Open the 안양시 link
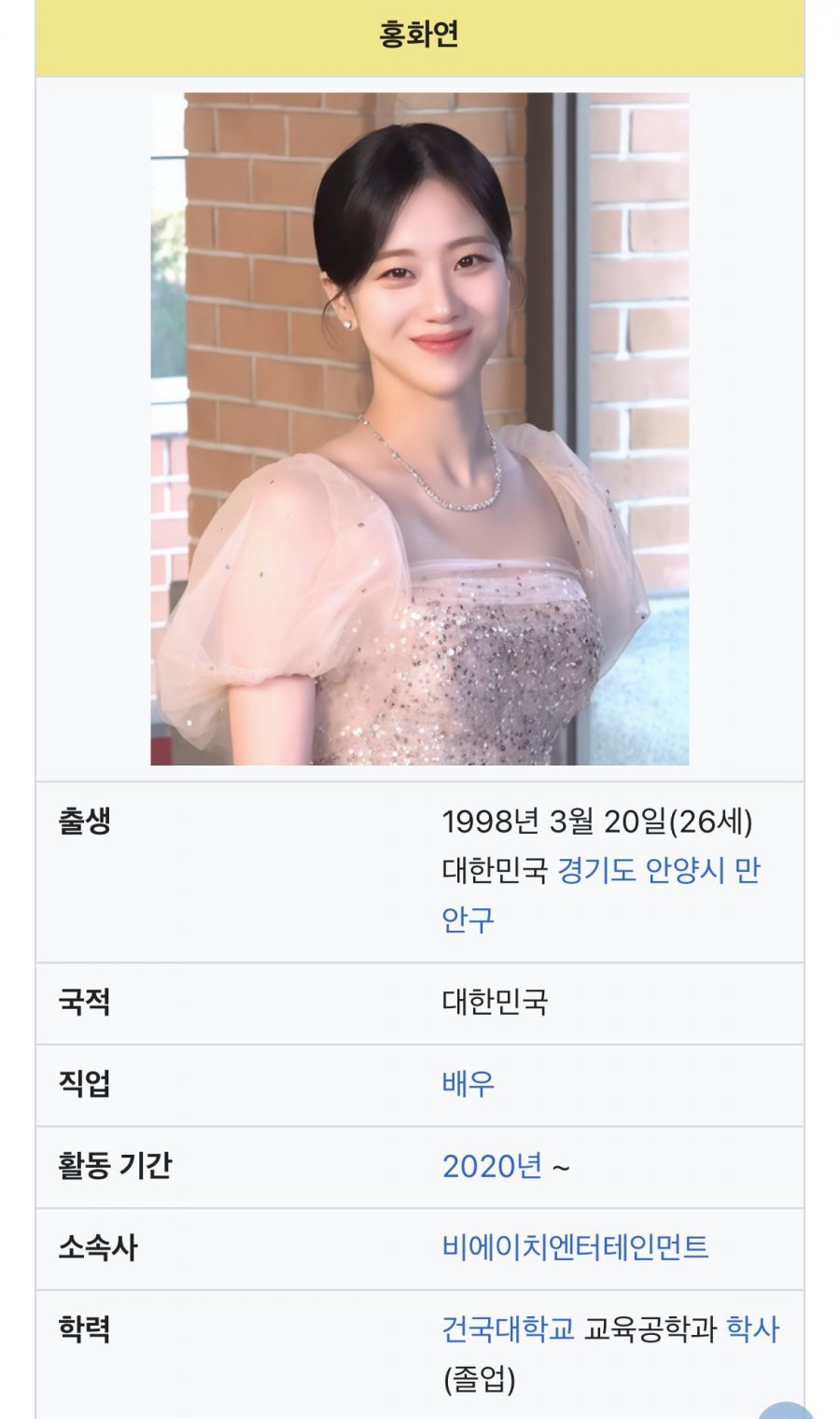The height and width of the screenshot is (1419, 840). pos(685,870)
